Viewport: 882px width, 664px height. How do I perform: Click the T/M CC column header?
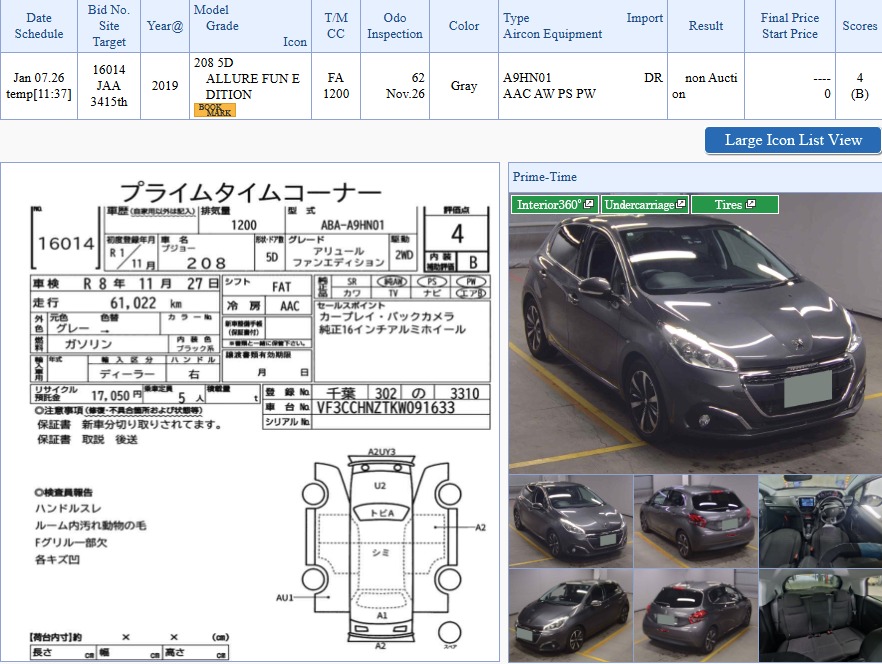pyautogui.click(x=336, y=26)
